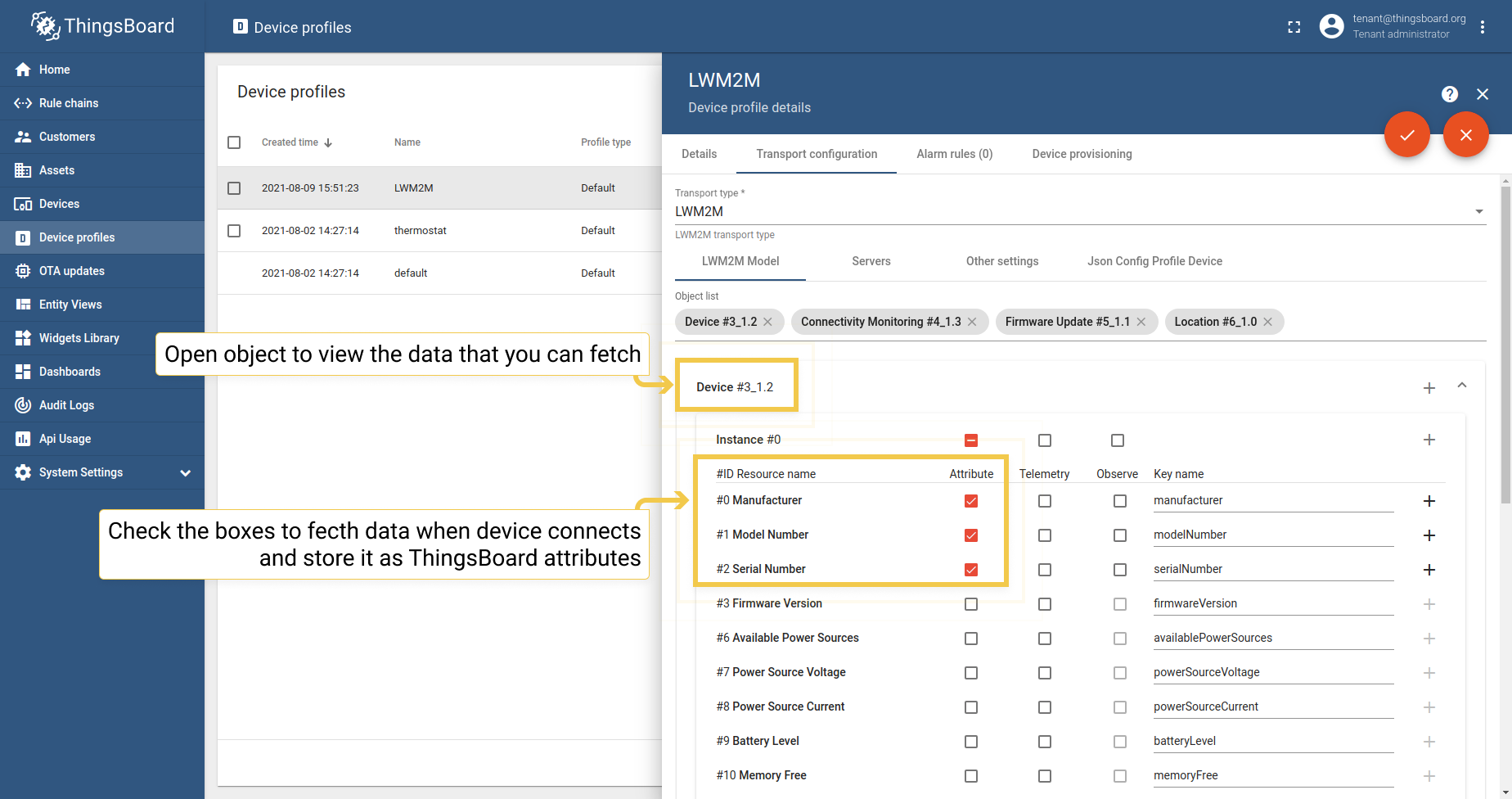The image size is (1512, 799).
Task: Check the select-all profiles header checkbox
Action: tap(234, 142)
